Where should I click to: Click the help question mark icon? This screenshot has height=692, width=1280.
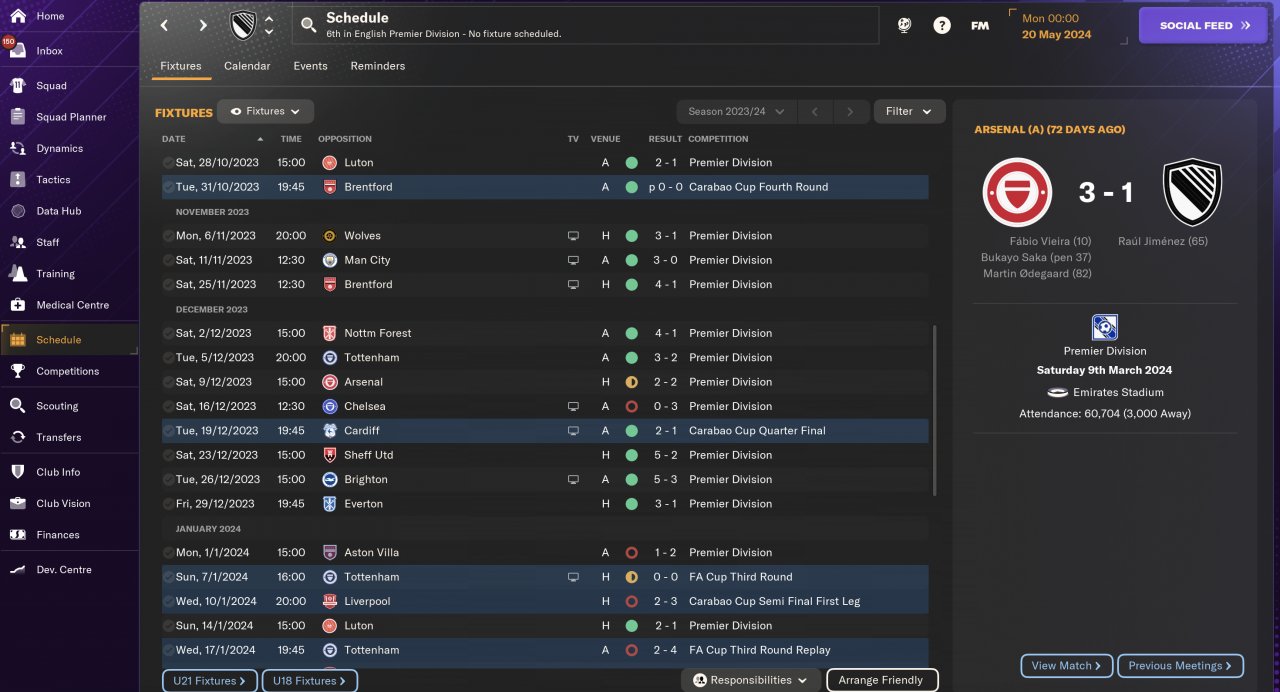coord(942,26)
